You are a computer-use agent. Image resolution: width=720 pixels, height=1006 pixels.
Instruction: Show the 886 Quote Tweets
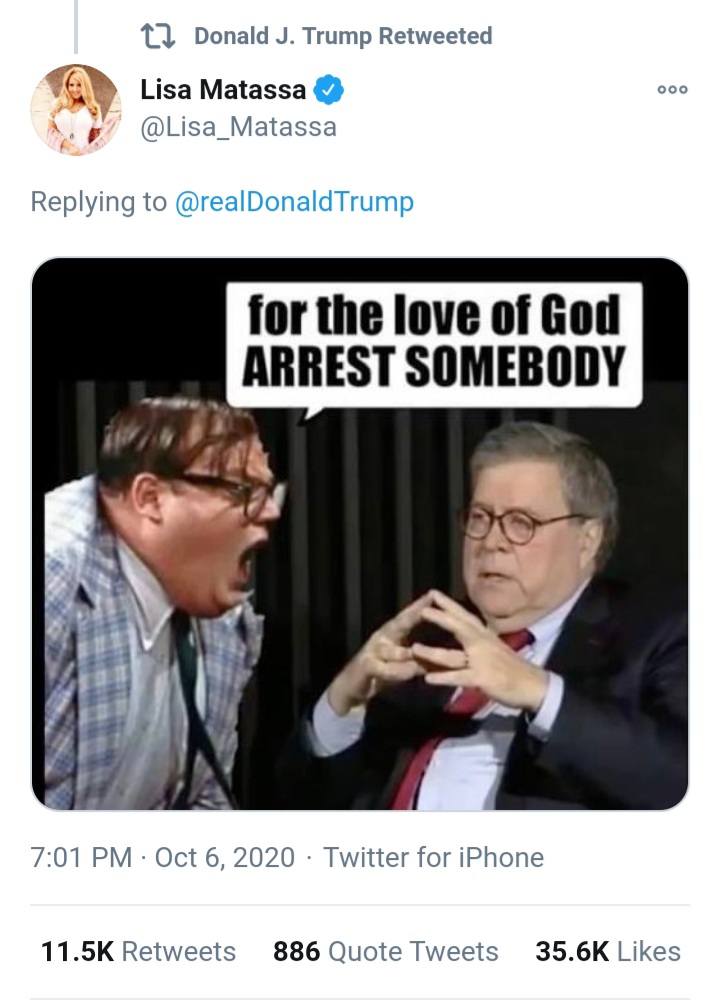click(386, 951)
